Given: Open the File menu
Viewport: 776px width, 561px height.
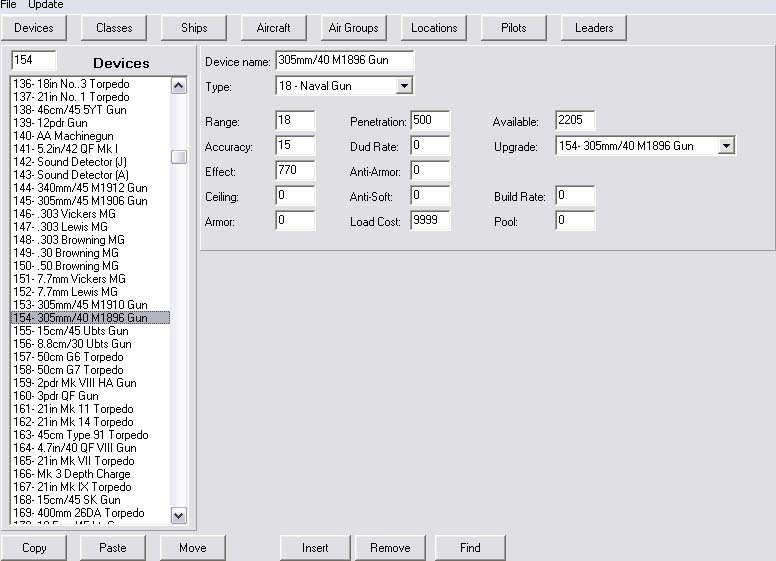Looking at the screenshot, I should (x=8, y=4).
